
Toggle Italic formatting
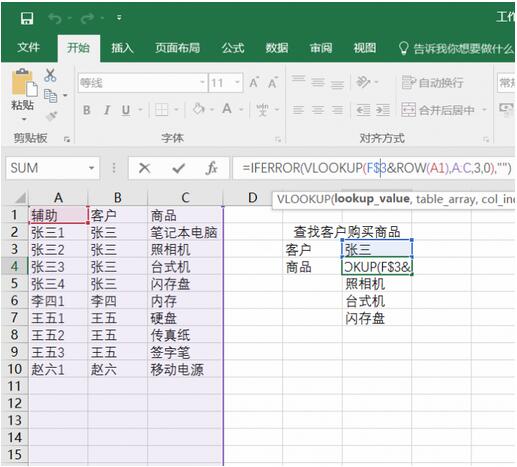tap(107, 110)
